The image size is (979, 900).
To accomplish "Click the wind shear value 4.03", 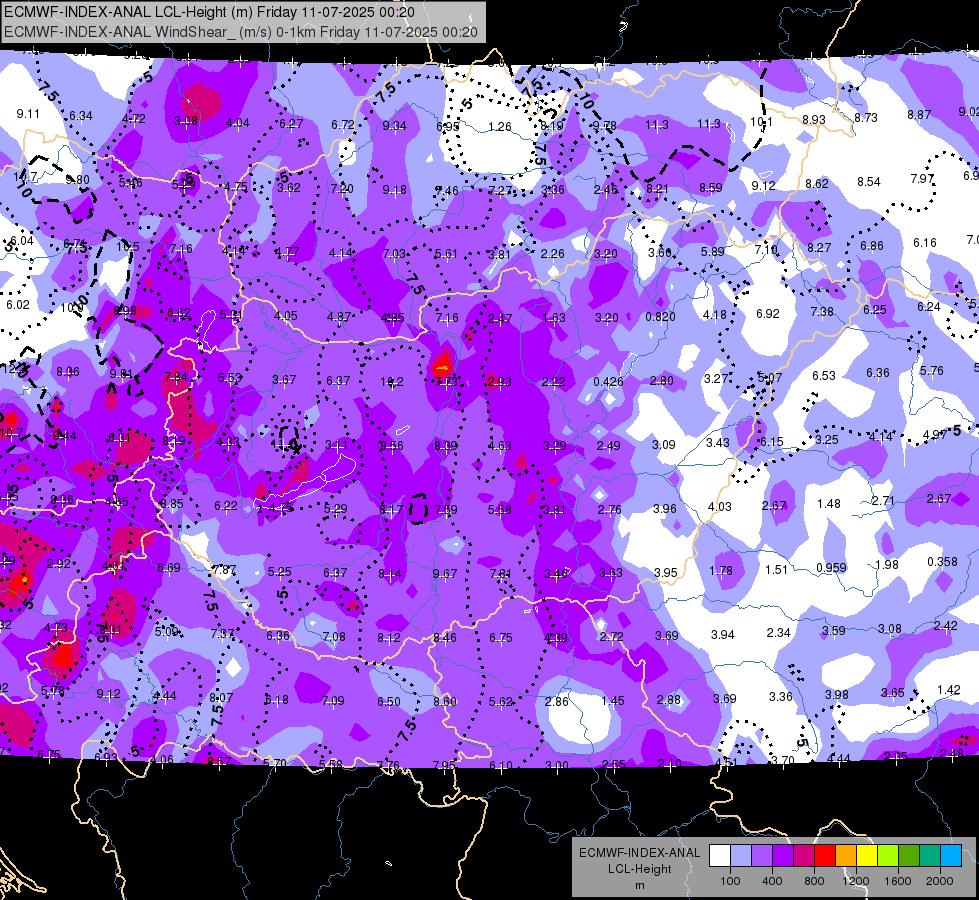I will click(719, 507).
